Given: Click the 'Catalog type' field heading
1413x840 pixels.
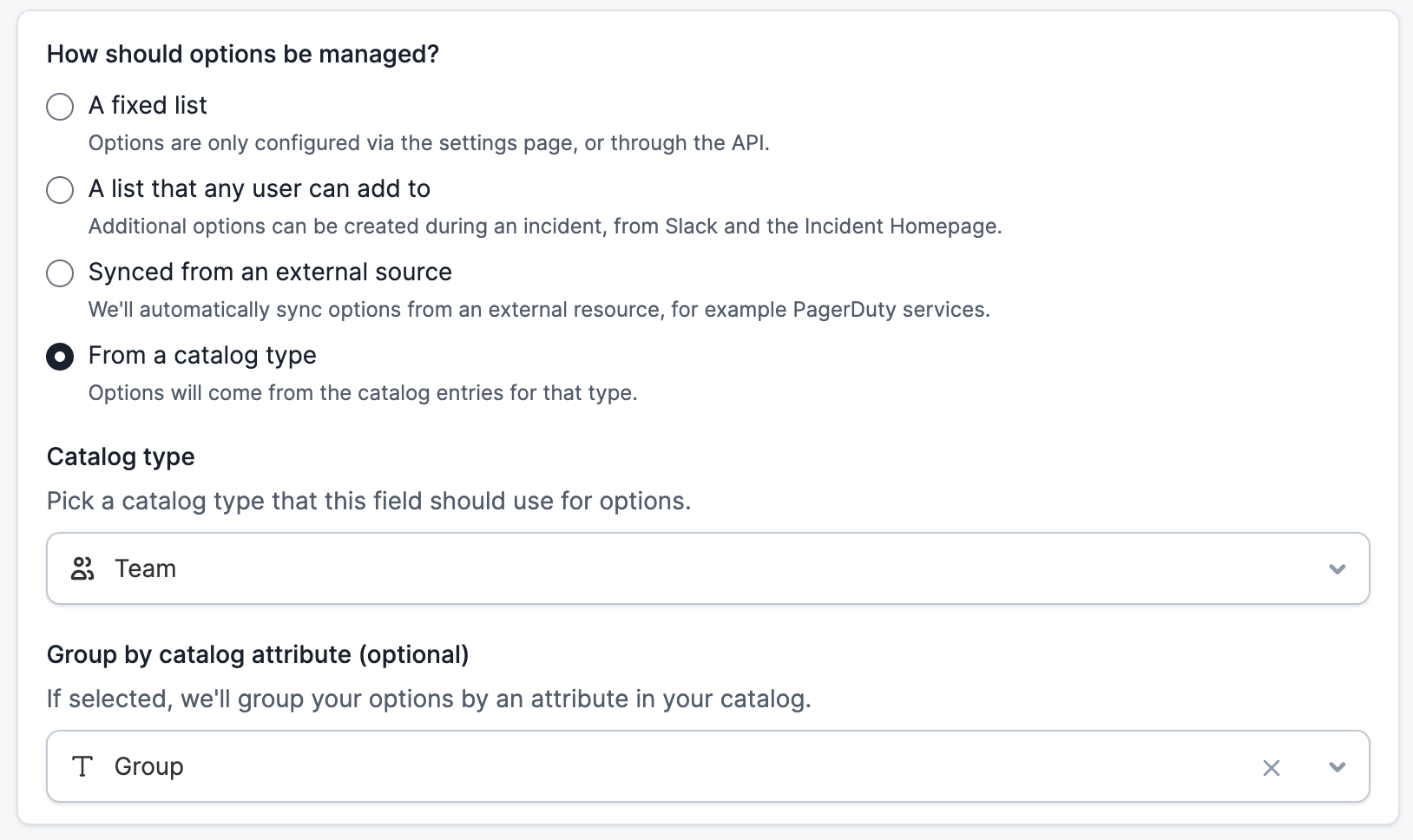Looking at the screenshot, I should click(x=121, y=457).
